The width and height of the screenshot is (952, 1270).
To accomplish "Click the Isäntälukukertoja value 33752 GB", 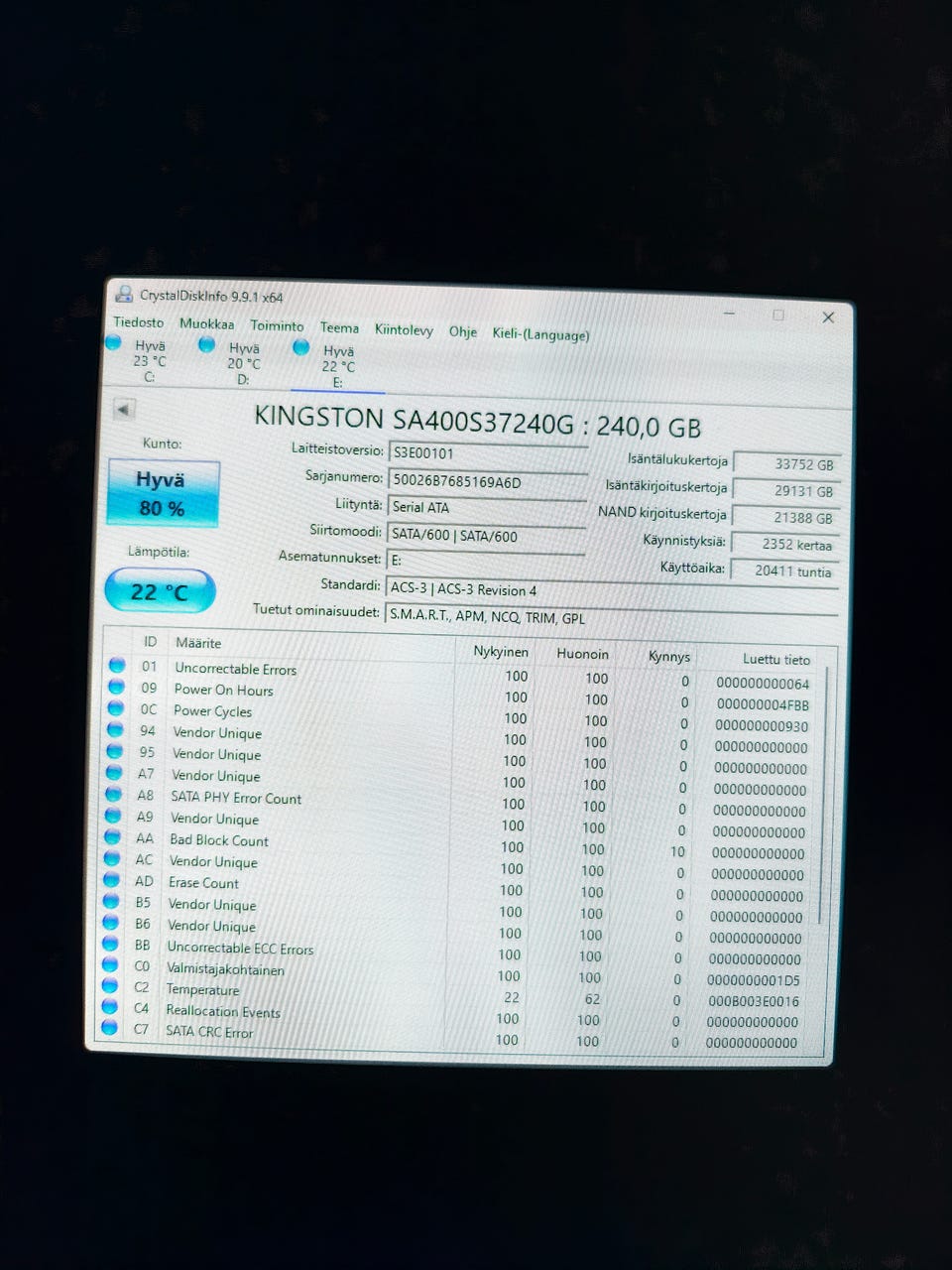I will (788, 464).
